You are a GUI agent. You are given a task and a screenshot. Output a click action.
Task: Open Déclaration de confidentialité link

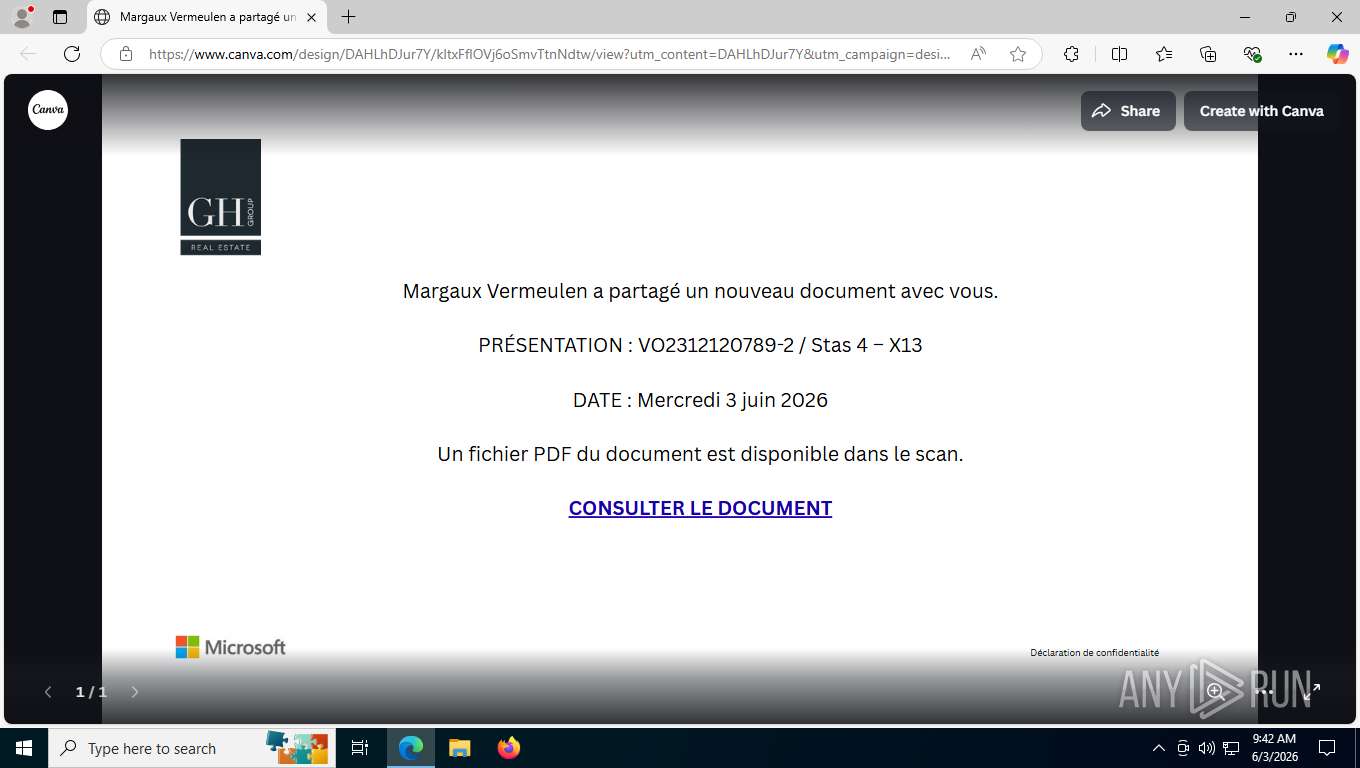pos(1094,653)
